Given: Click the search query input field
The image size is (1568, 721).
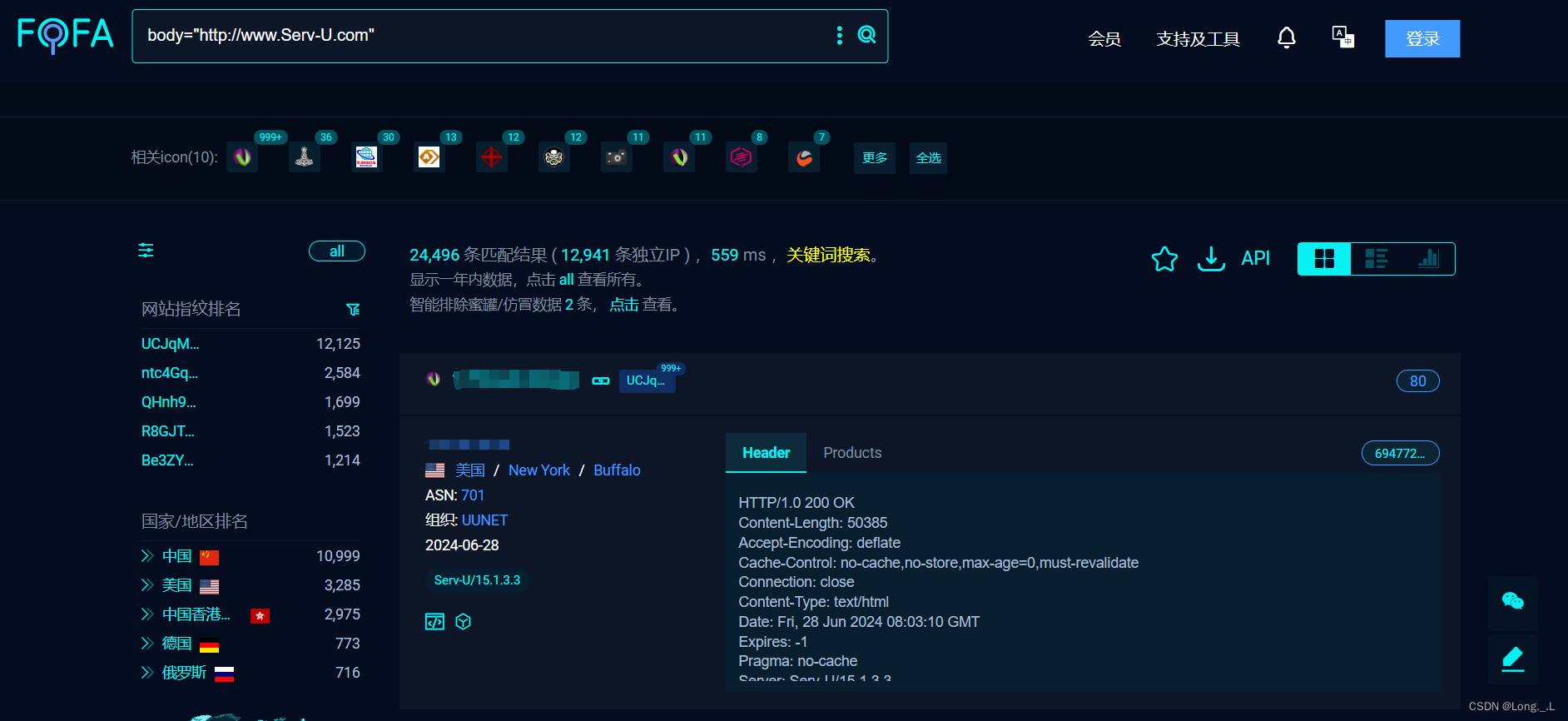Looking at the screenshot, I should (483, 36).
